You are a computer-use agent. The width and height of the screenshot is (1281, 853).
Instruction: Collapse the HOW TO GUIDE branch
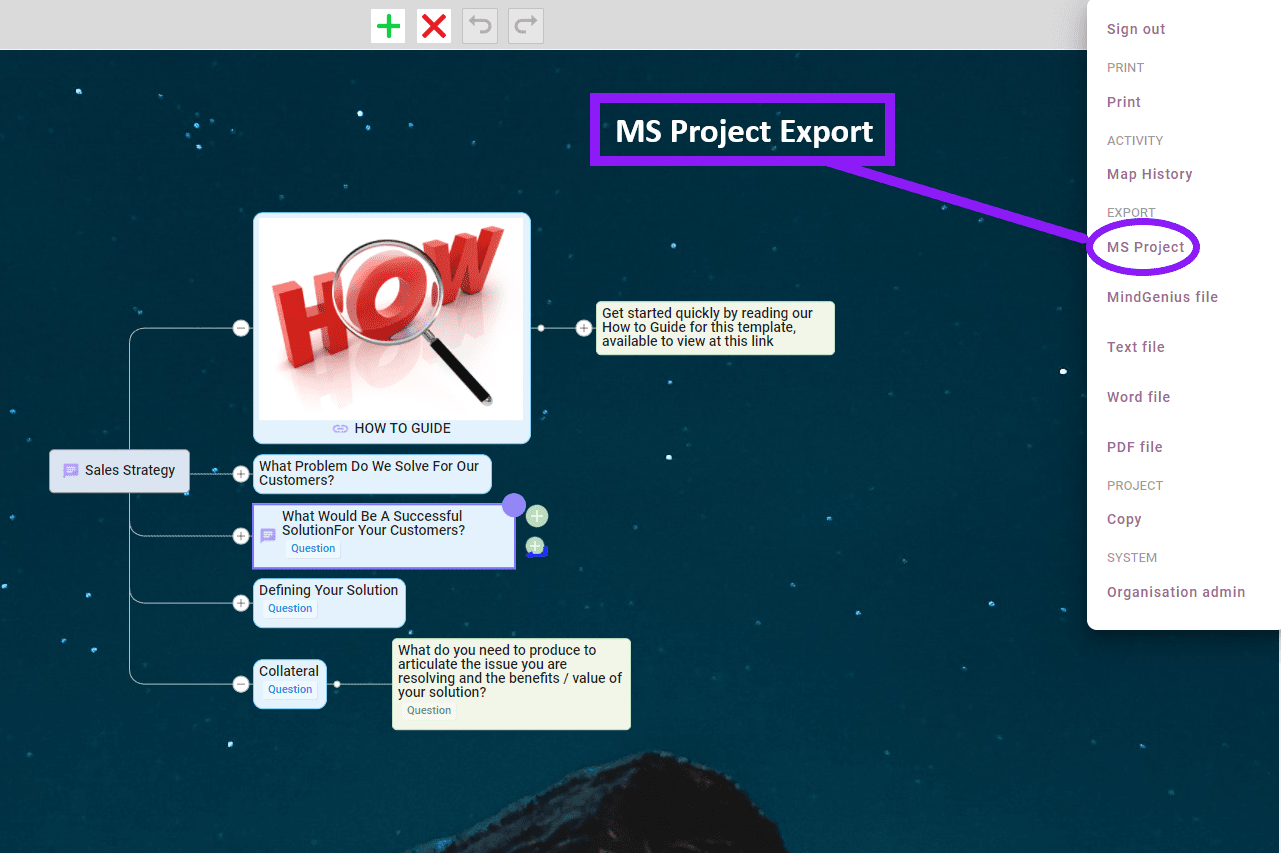click(x=241, y=328)
